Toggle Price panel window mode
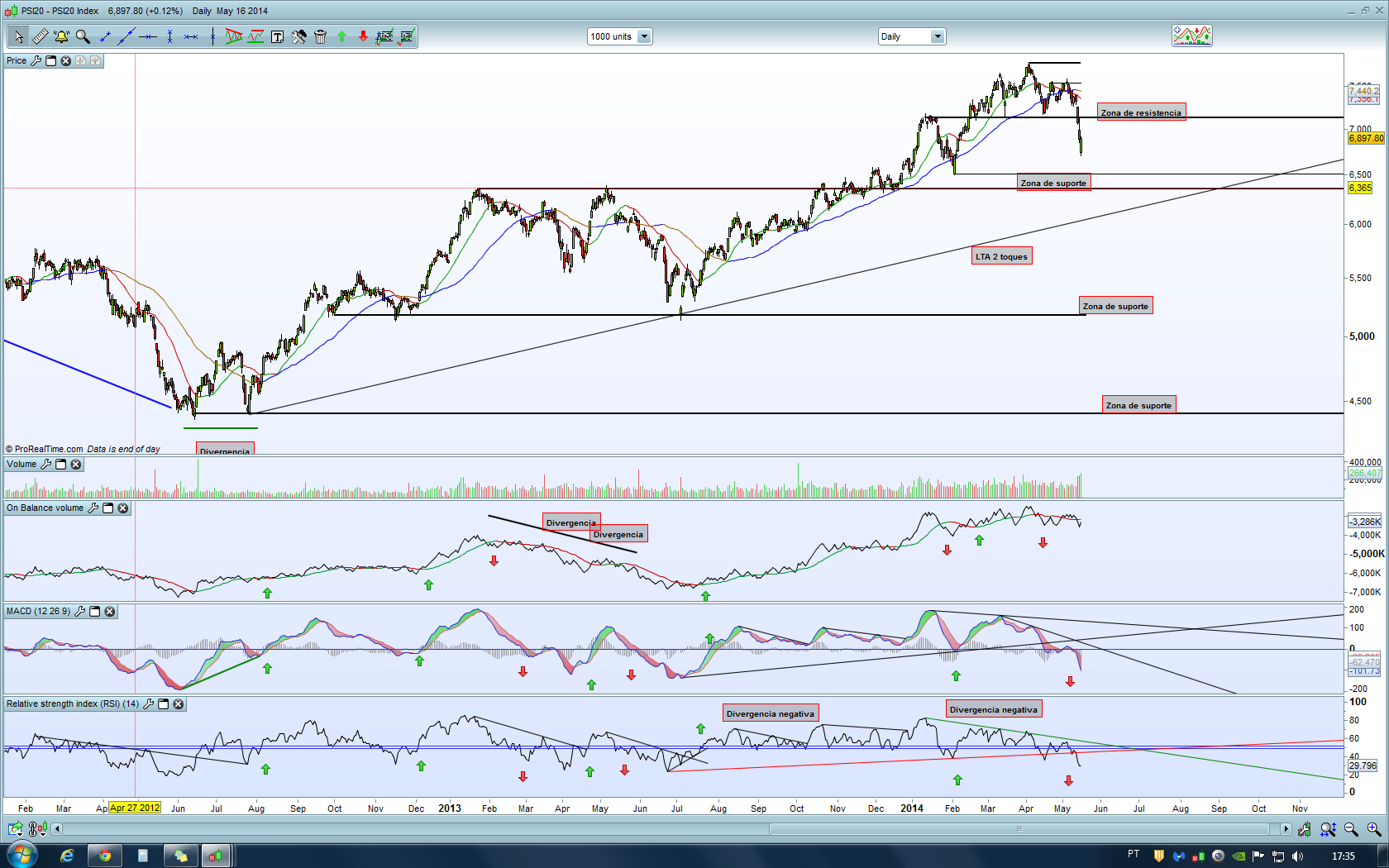Viewport: 1389px width, 868px height. (x=51, y=60)
